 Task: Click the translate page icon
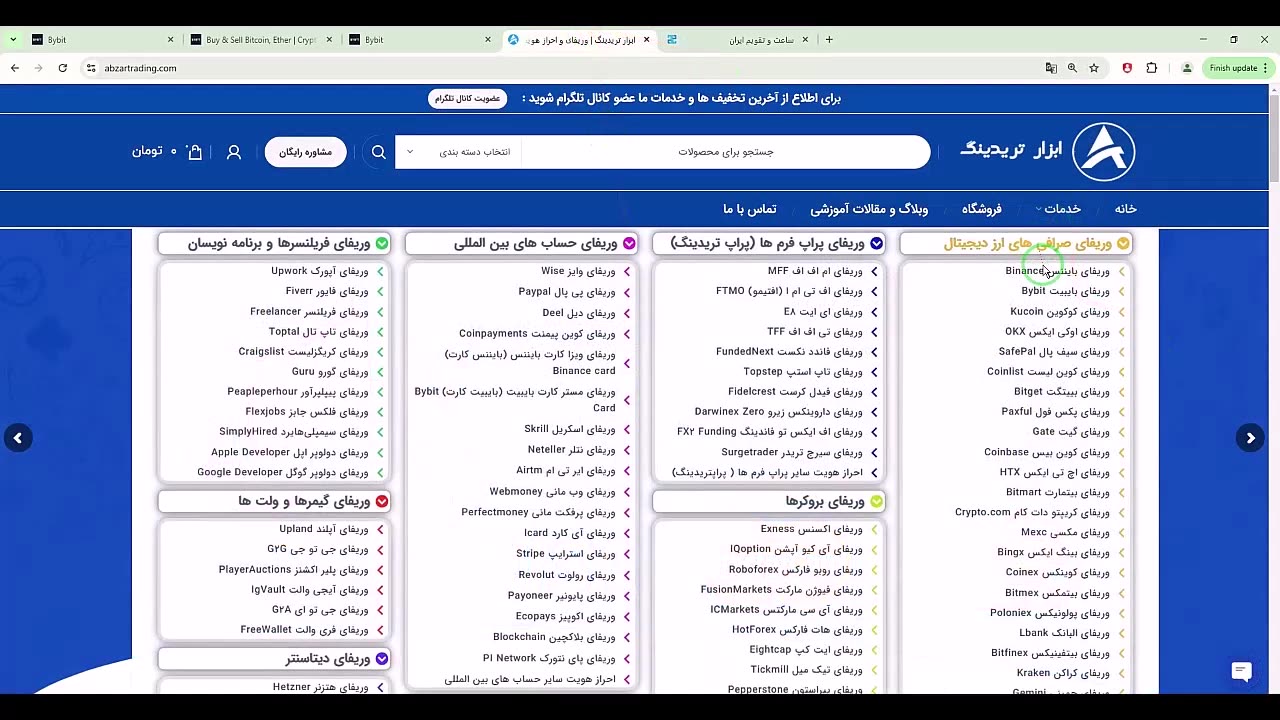click(x=1051, y=68)
